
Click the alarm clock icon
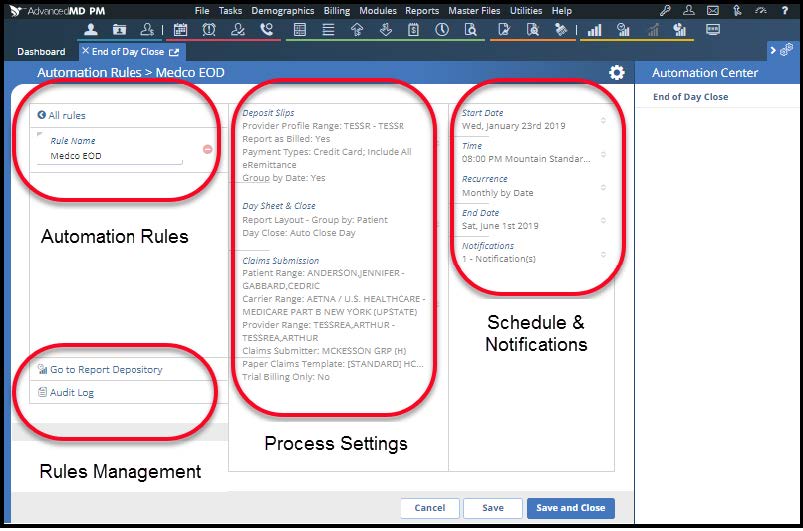(209, 30)
